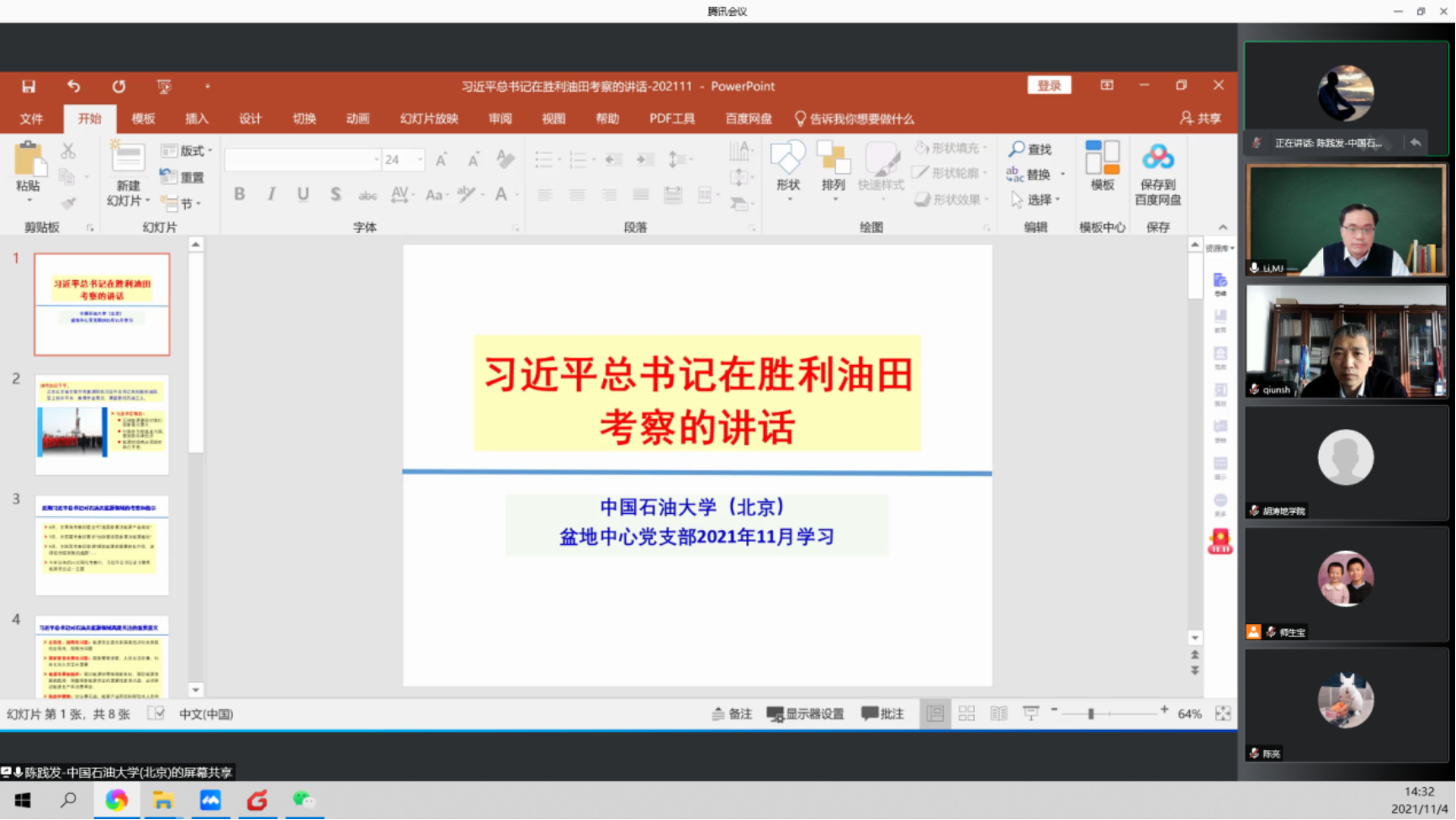Screen dimensions: 1456x820
Task: Click the Save icon in title bar
Action: click(29, 86)
